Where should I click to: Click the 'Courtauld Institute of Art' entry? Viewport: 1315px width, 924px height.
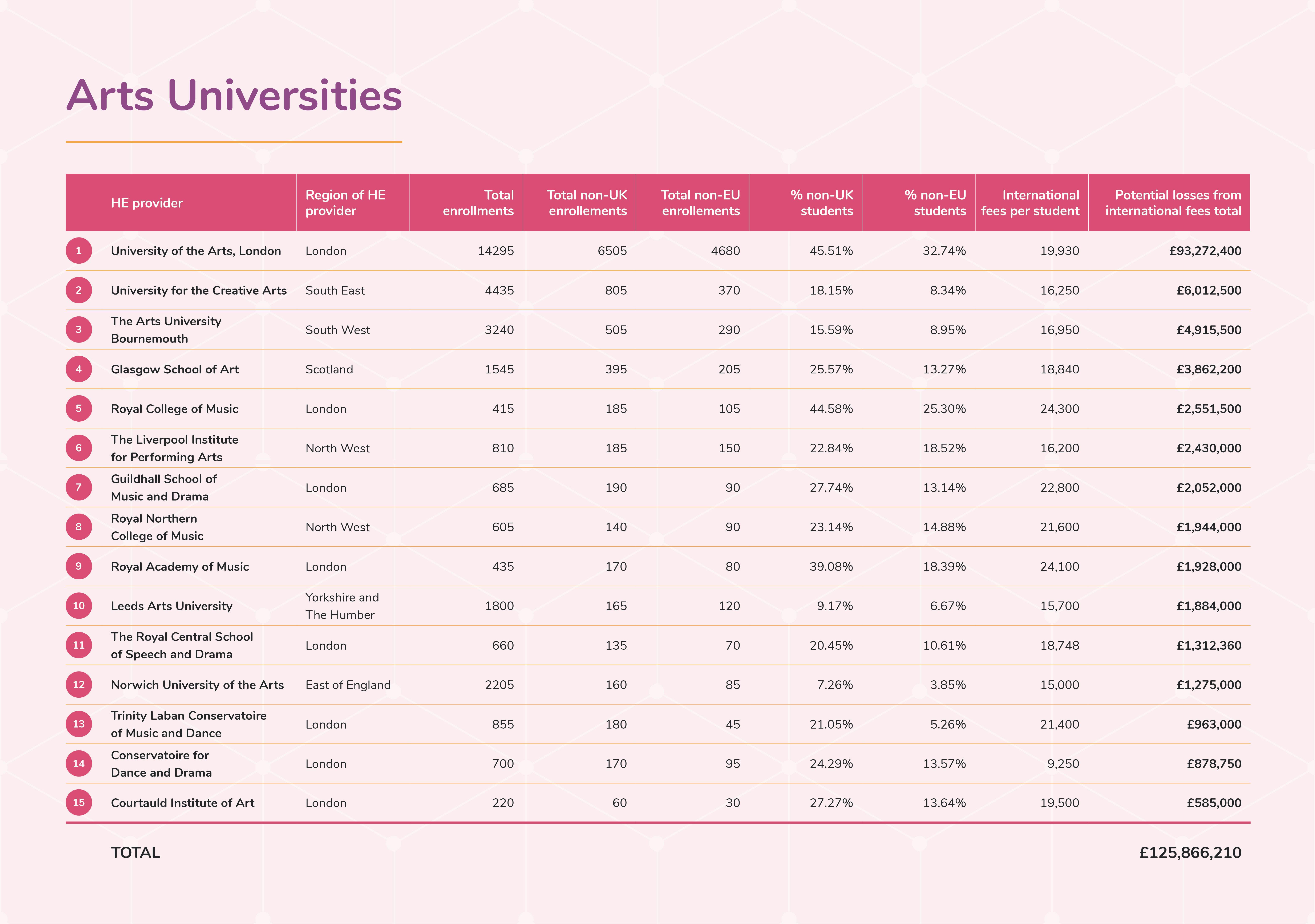coord(182,803)
